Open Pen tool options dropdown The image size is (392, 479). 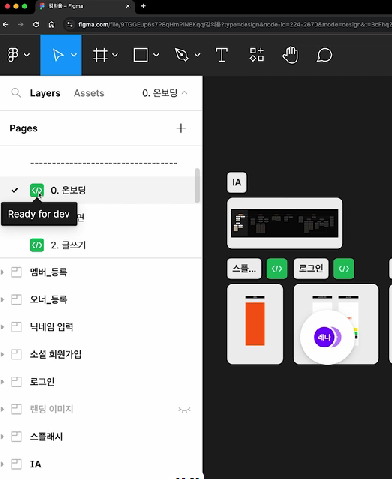(197, 55)
